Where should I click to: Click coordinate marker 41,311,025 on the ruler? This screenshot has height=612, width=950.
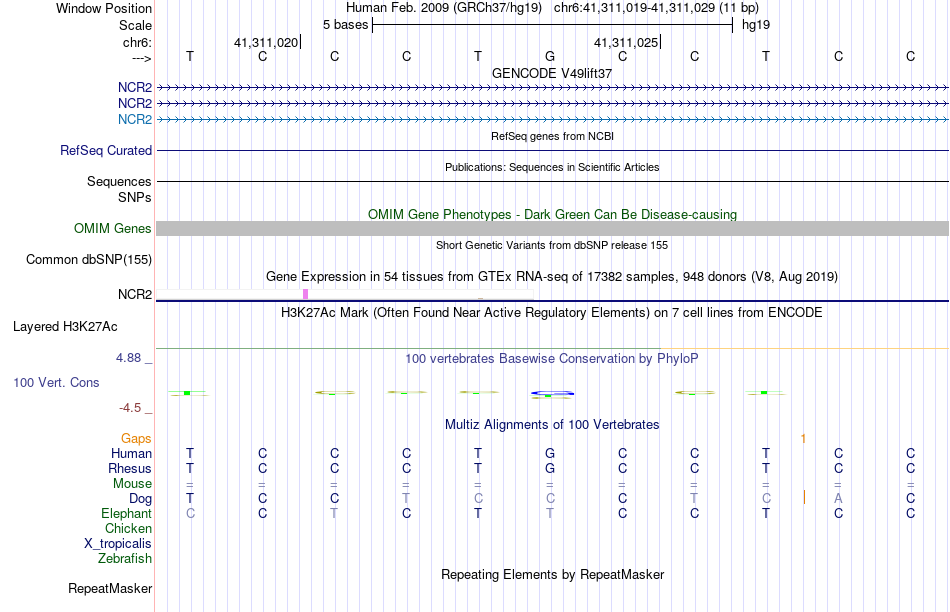coord(626,42)
